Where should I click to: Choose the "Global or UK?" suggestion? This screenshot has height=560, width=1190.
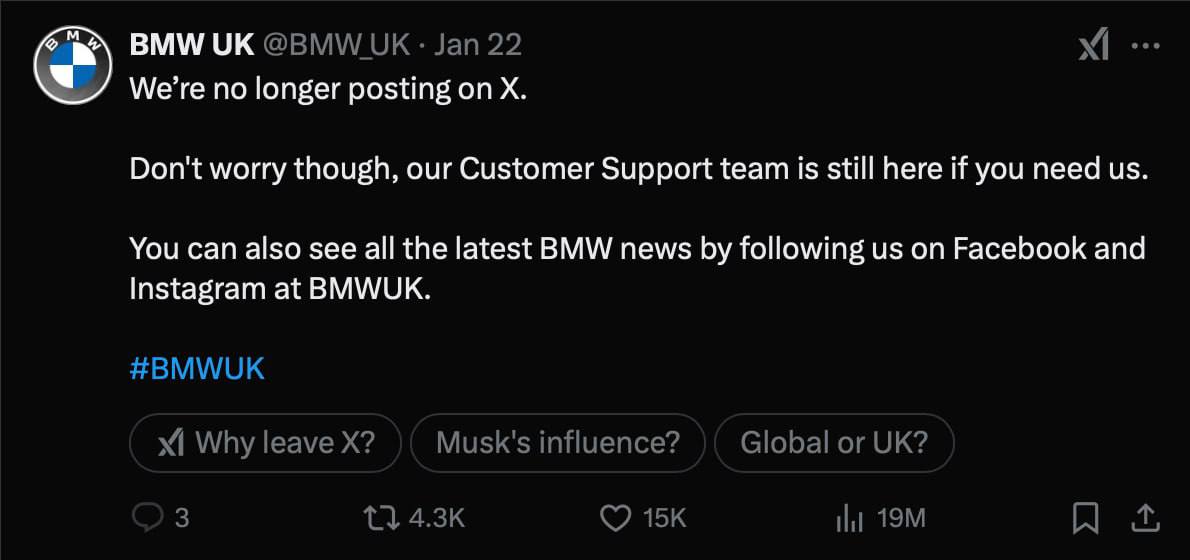click(x=834, y=442)
